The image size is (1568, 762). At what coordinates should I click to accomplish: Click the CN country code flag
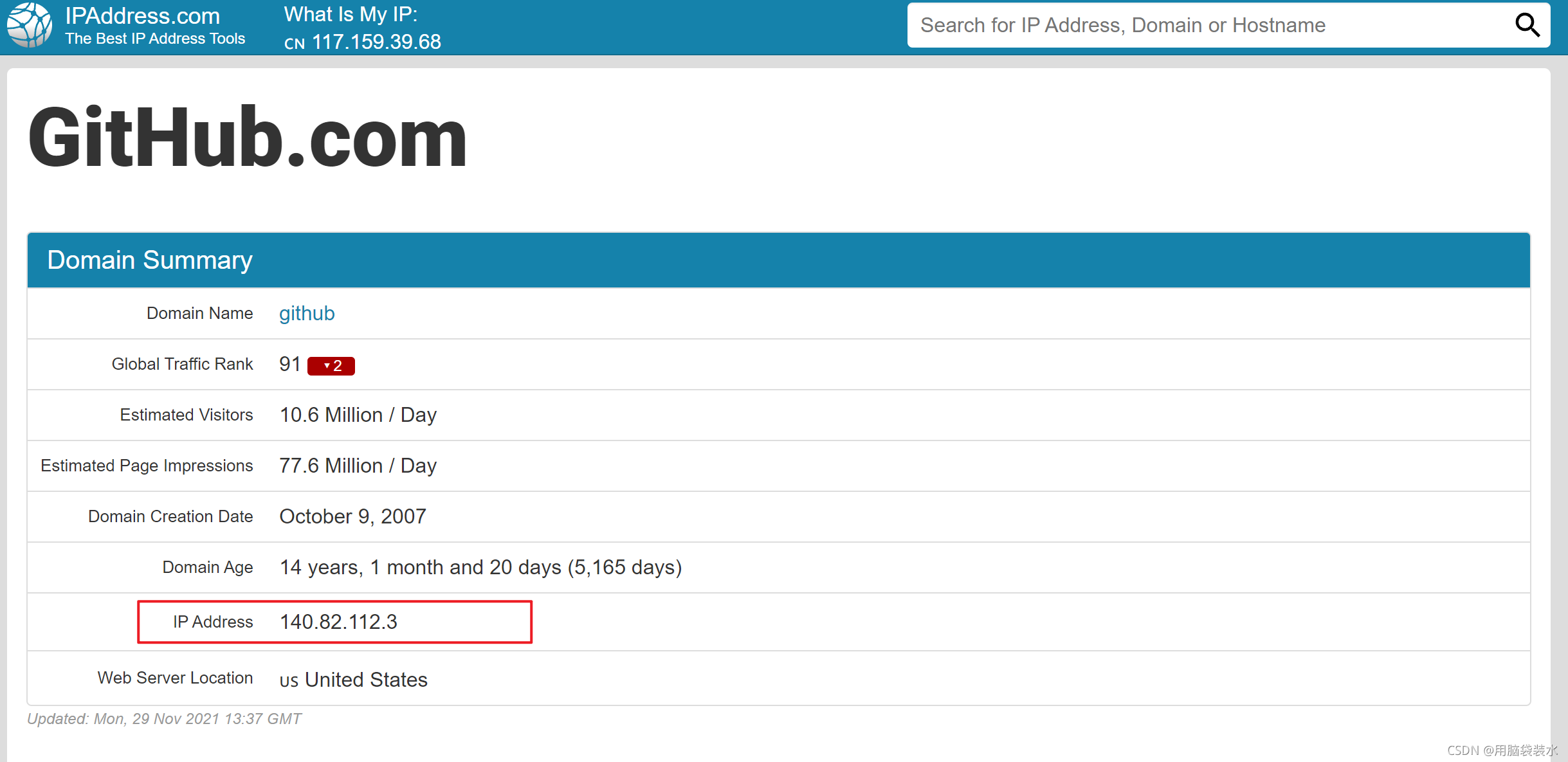tap(295, 43)
